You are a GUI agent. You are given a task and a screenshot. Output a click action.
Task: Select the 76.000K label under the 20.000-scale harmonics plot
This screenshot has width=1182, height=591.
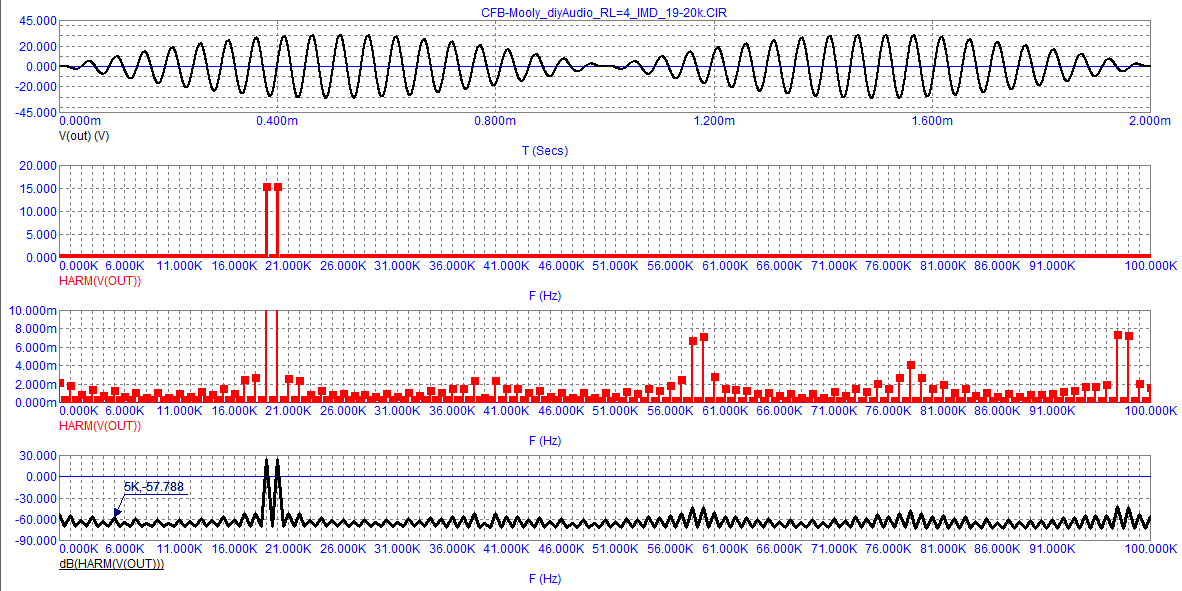click(x=889, y=265)
